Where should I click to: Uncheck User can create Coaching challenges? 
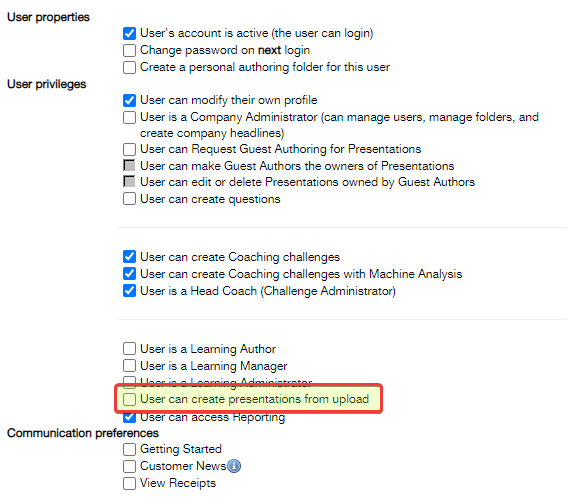click(x=129, y=257)
